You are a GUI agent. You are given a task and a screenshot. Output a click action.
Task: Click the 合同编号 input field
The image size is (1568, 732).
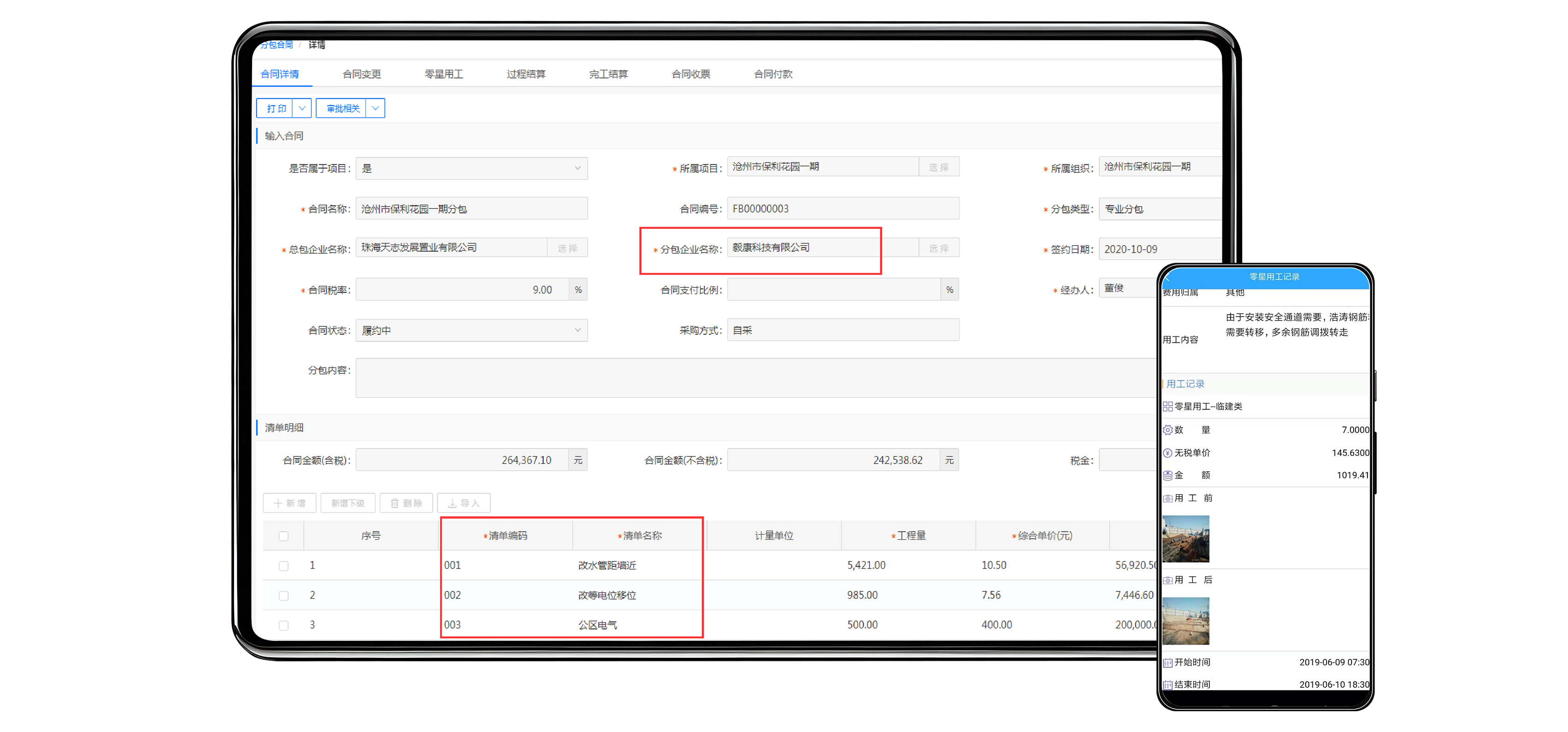(843, 208)
